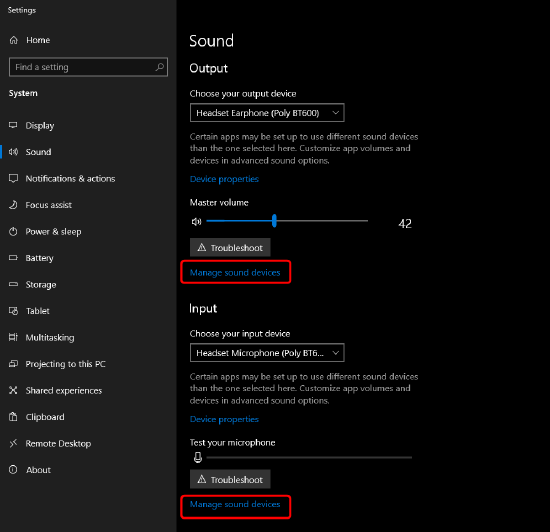Click the Power & sleep icon
Viewport: 550px width, 532px height.
(x=13, y=231)
